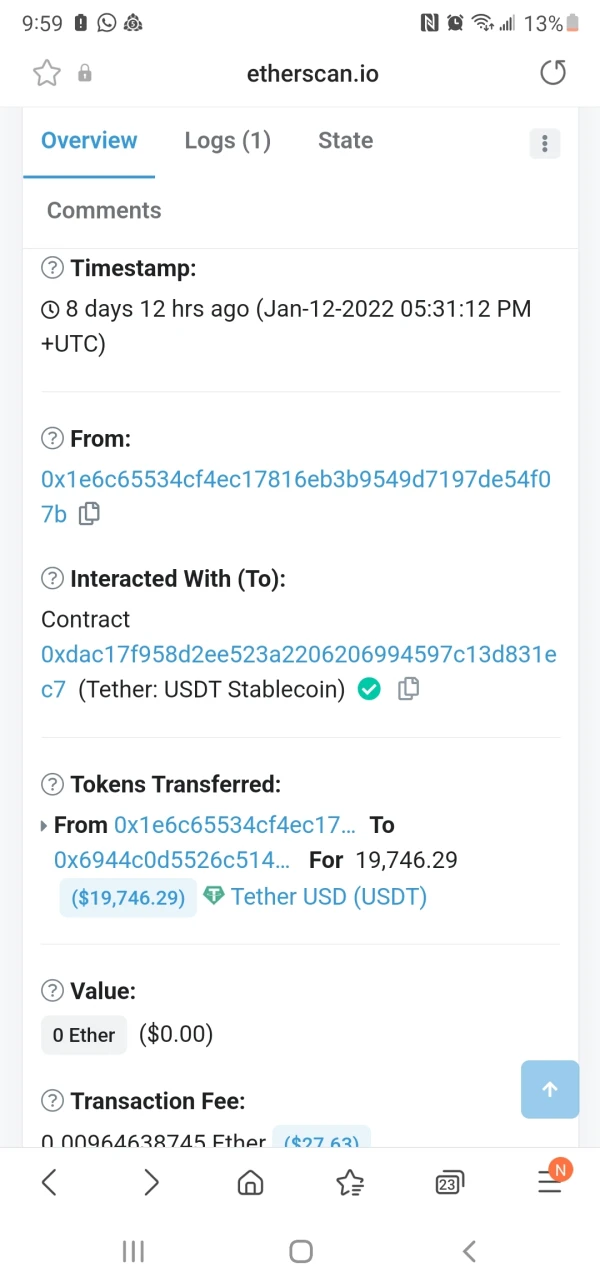Open three-dot more options dropdown

tap(544, 143)
